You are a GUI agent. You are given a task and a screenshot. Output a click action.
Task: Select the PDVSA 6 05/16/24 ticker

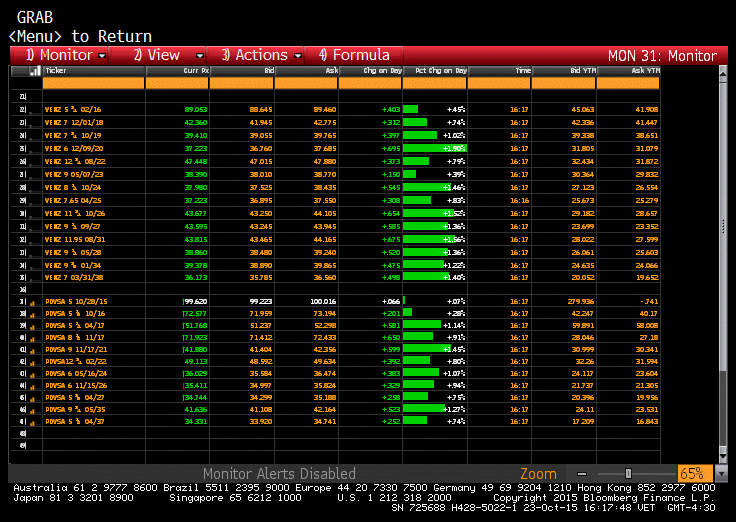tap(76, 374)
